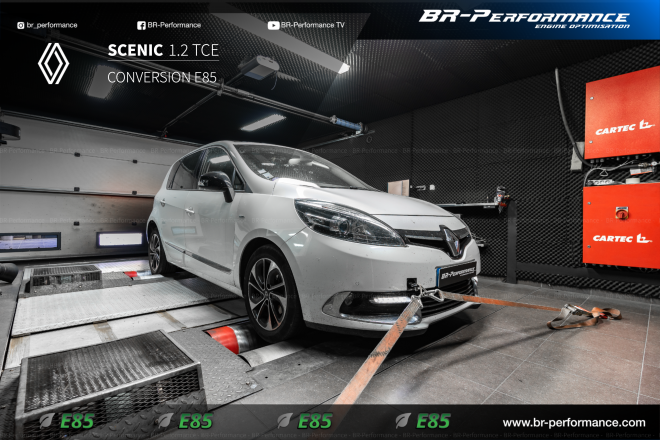The image size is (660, 440).
Task: Click the last E85 leaf icon
Action: click(x=402, y=421)
